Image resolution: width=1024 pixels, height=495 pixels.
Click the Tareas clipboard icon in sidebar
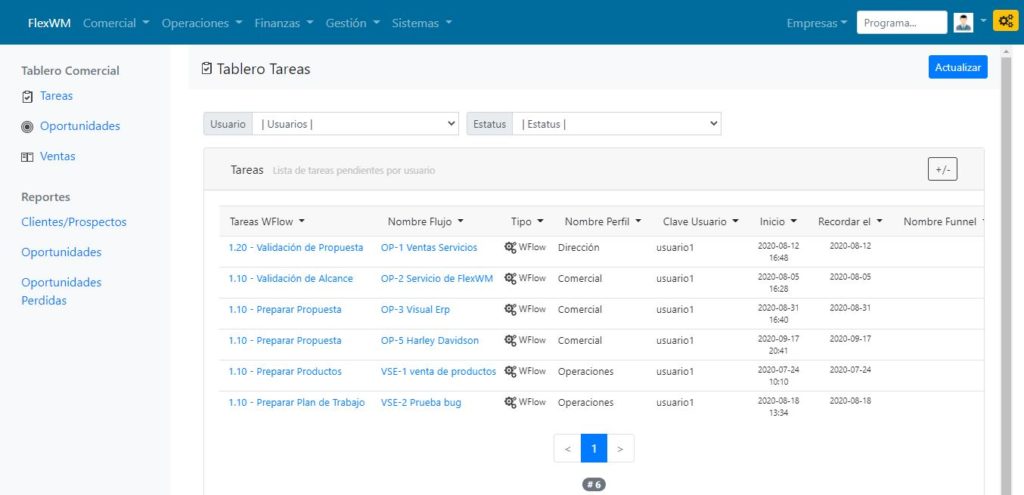coord(27,97)
